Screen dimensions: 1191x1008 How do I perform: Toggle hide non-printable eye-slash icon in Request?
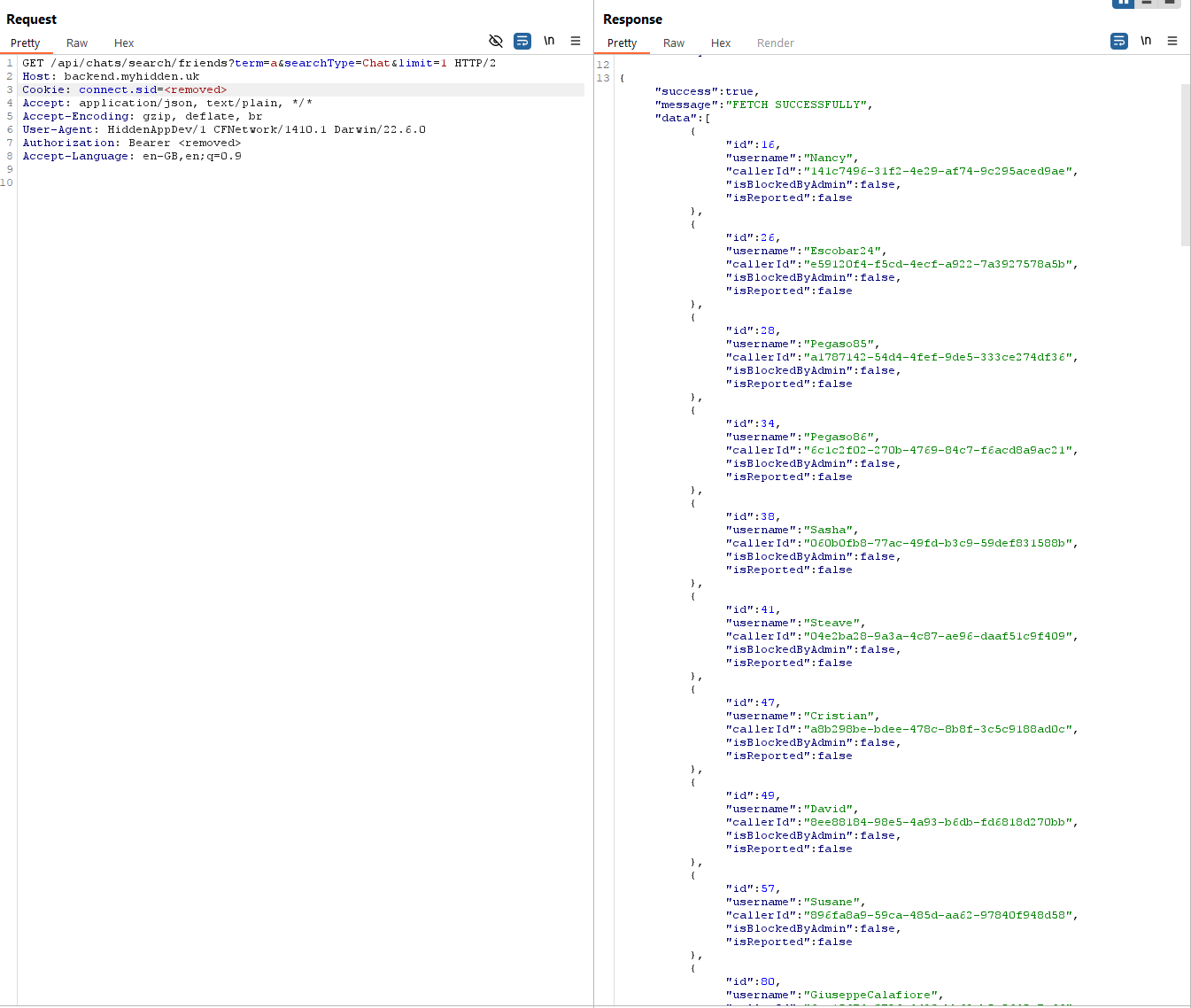click(x=496, y=41)
